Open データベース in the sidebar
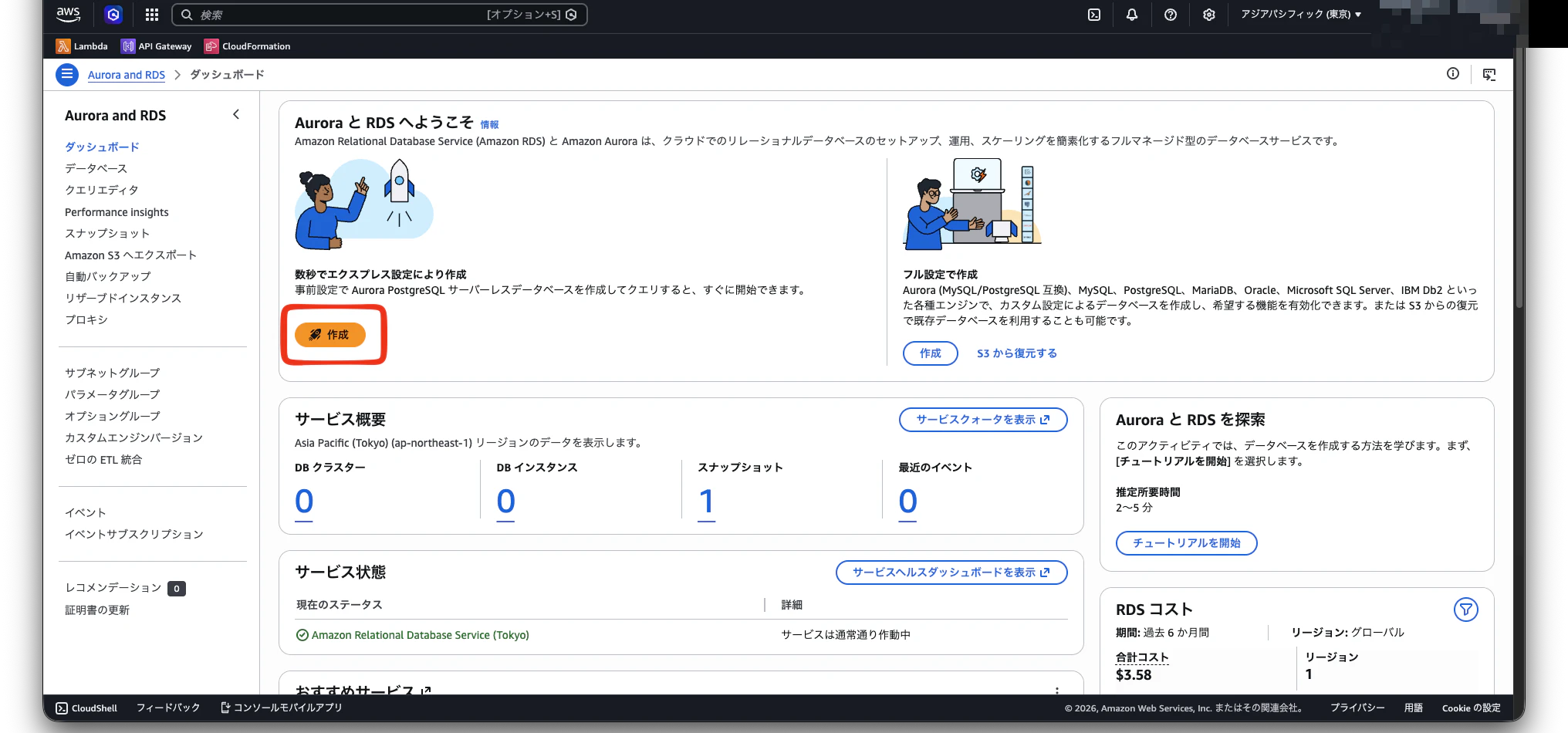1568x733 pixels. click(96, 168)
